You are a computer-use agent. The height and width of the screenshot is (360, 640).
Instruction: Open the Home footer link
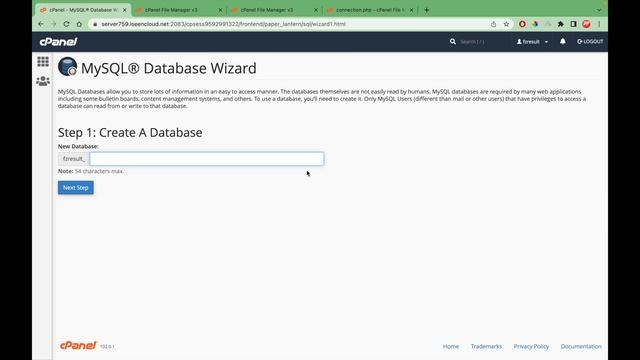[451, 346]
